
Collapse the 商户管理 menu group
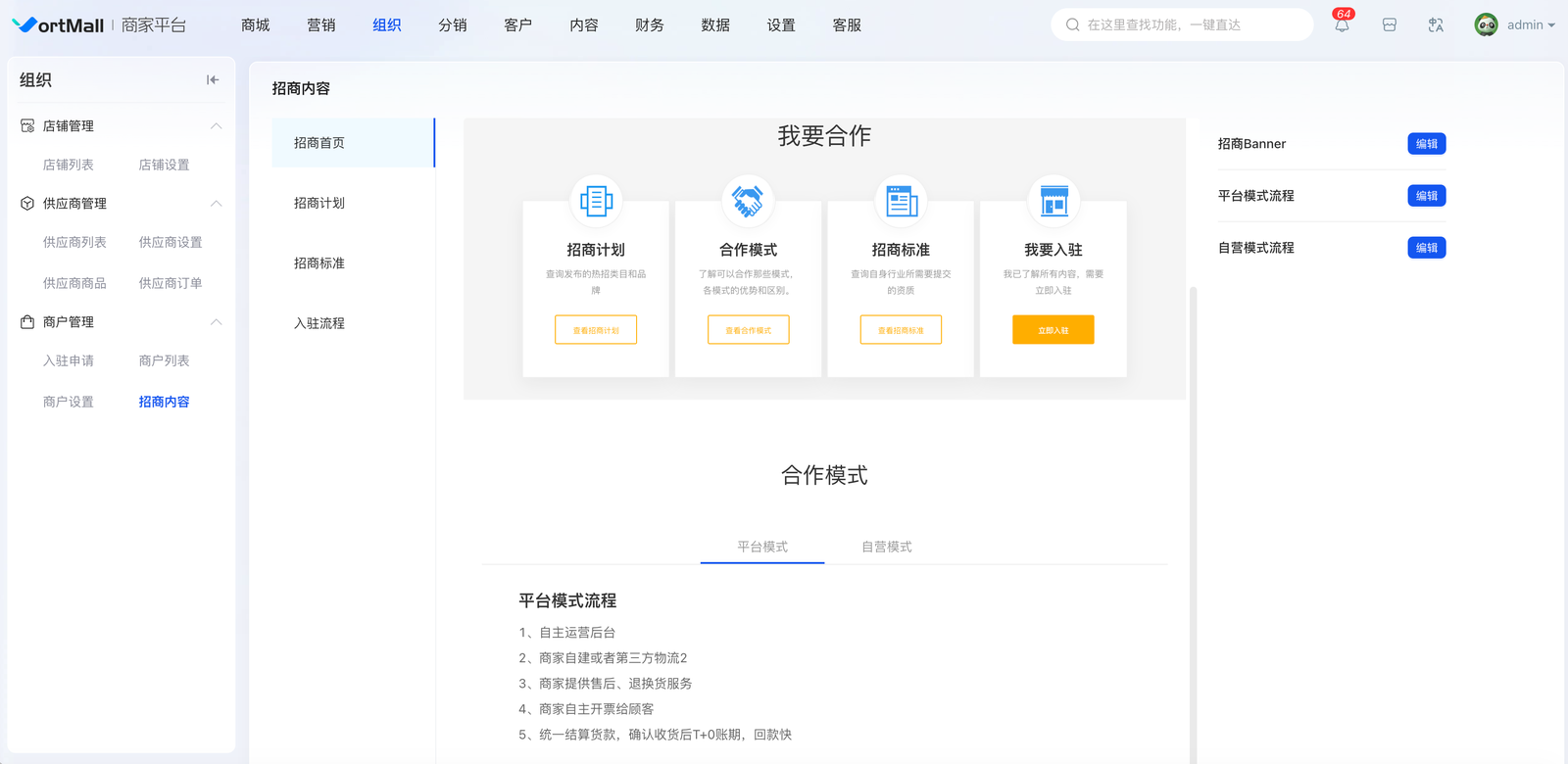pyautogui.click(x=217, y=322)
